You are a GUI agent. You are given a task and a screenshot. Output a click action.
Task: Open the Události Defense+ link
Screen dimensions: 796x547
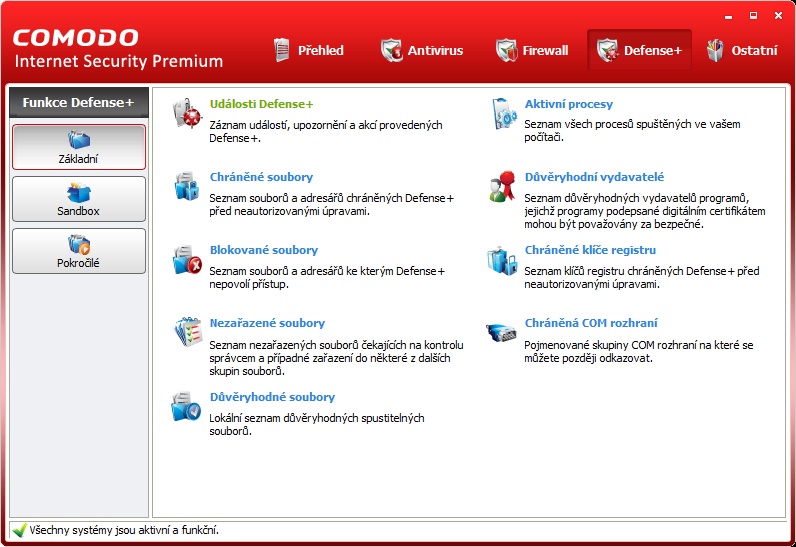pos(261,104)
